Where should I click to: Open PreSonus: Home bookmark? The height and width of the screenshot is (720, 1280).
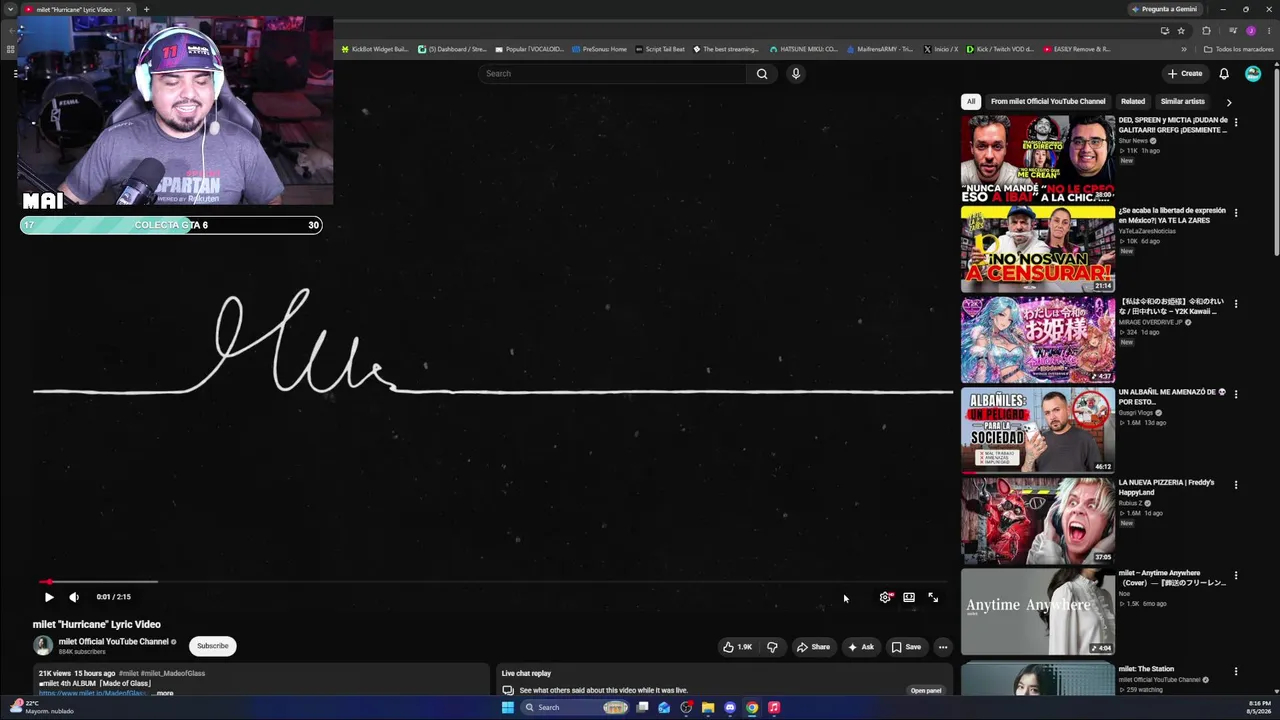click(599, 49)
